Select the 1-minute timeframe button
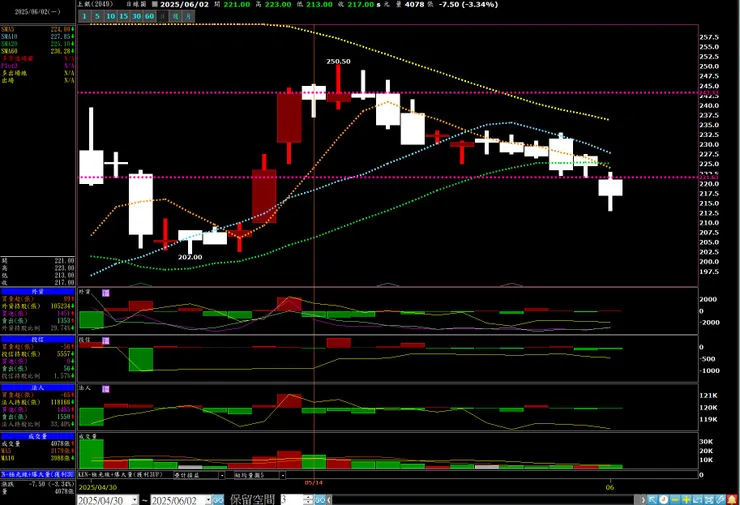 [x=84, y=16]
